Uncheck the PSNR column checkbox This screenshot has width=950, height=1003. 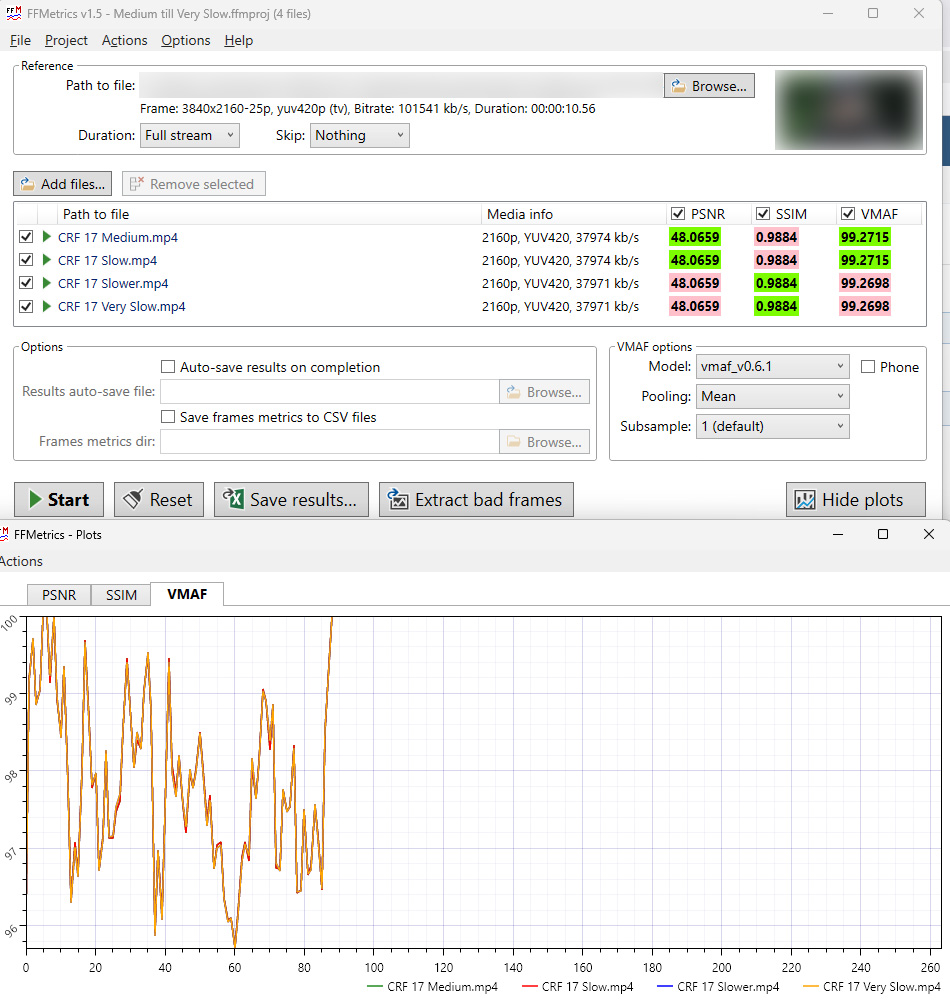tap(679, 214)
